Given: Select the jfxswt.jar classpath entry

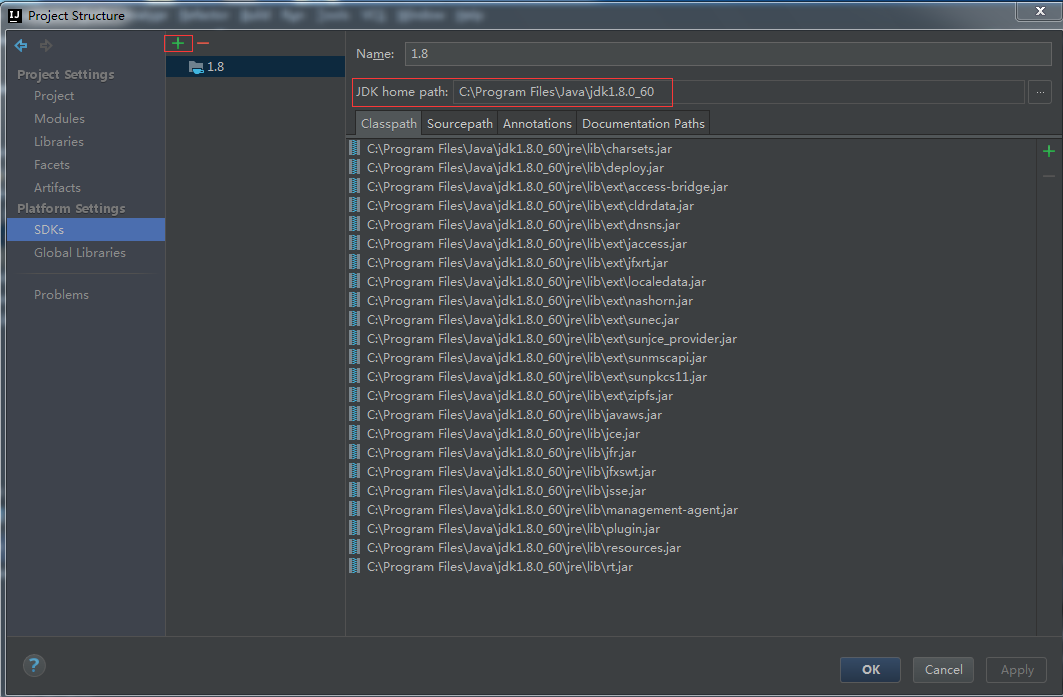Looking at the screenshot, I should pyautogui.click(x=511, y=471).
